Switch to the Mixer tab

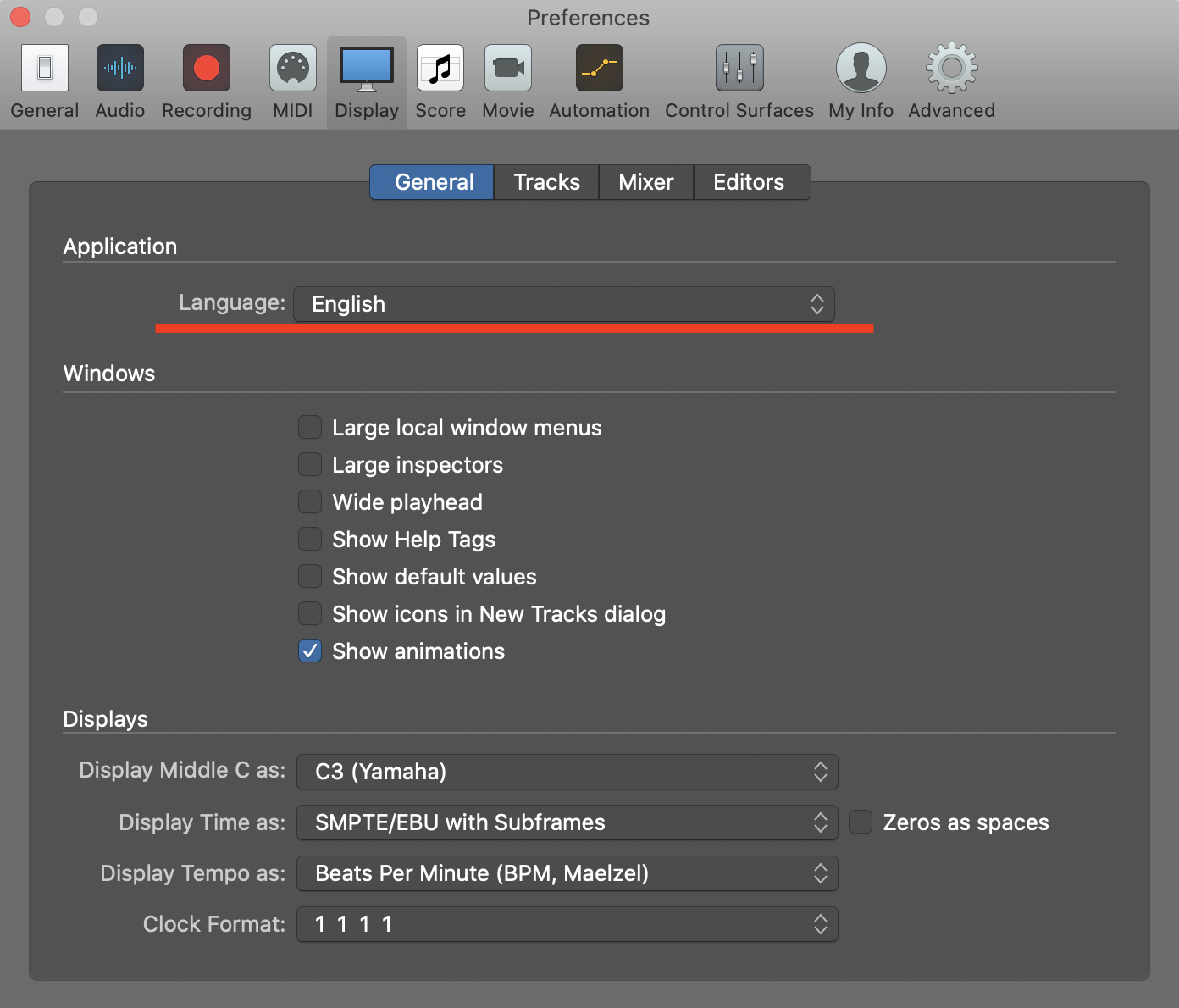click(x=646, y=182)
